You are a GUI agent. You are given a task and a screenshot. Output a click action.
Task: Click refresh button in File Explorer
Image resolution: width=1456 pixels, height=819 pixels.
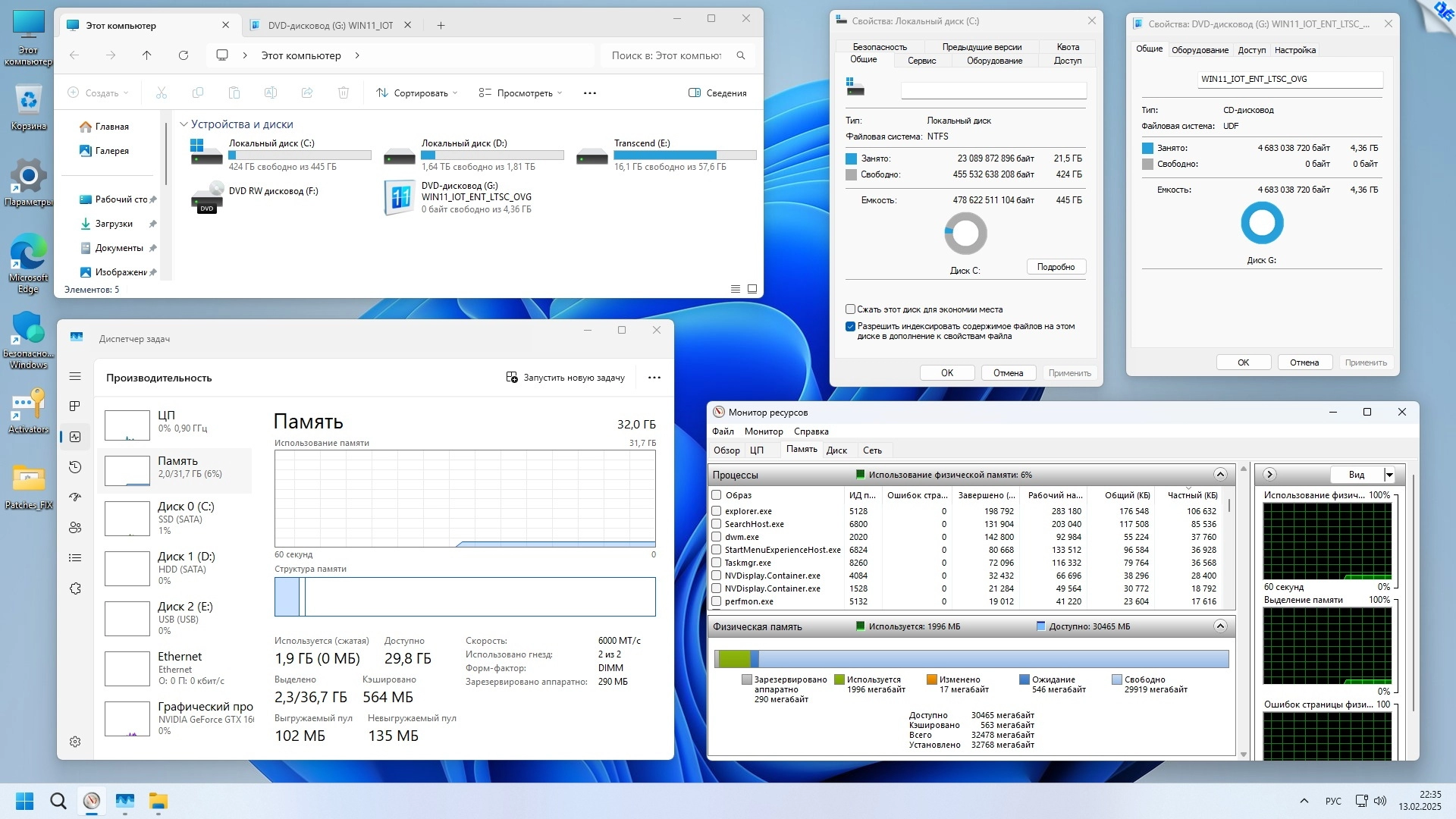click(183, 55)
